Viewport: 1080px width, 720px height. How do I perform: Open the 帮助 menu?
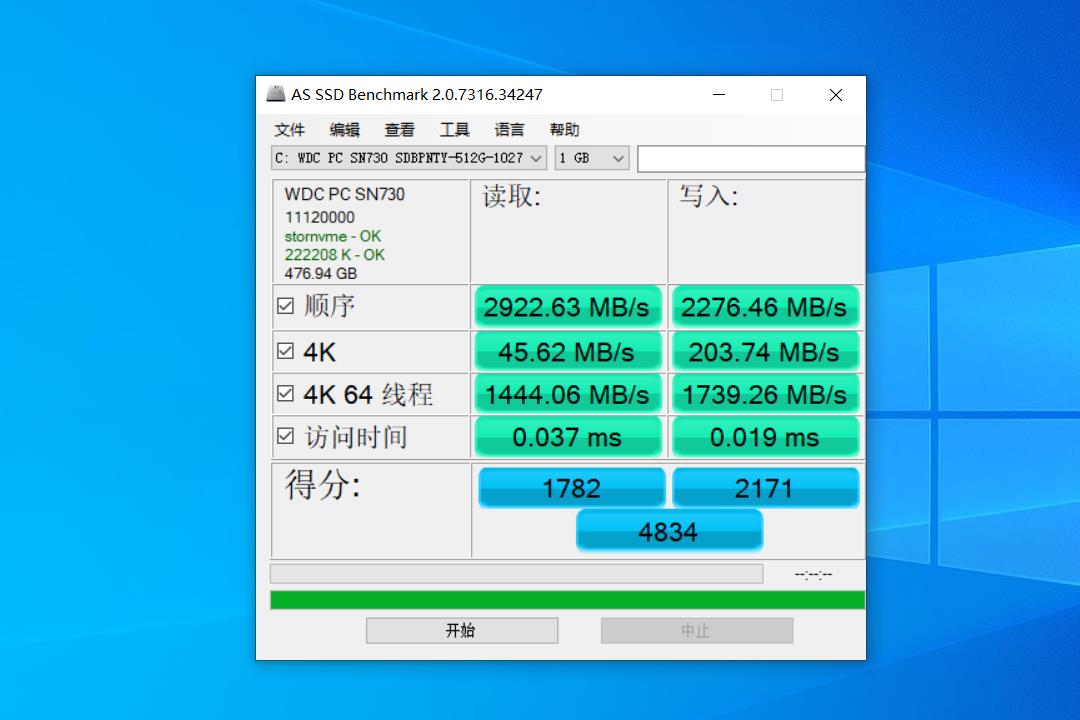tap(564, 129)
